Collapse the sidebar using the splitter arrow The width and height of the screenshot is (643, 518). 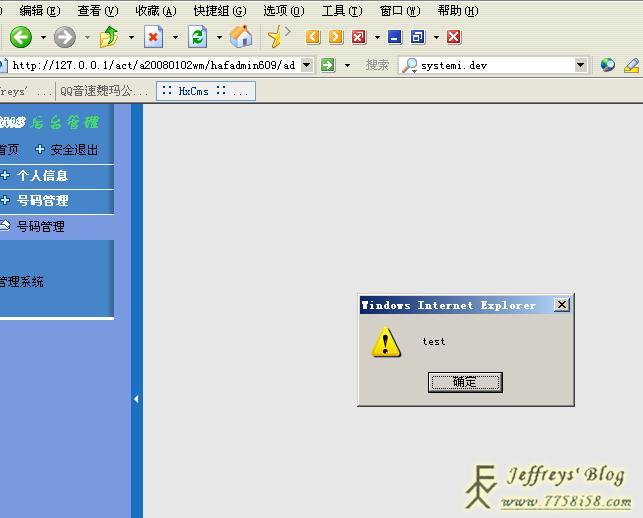click(136, 399)
